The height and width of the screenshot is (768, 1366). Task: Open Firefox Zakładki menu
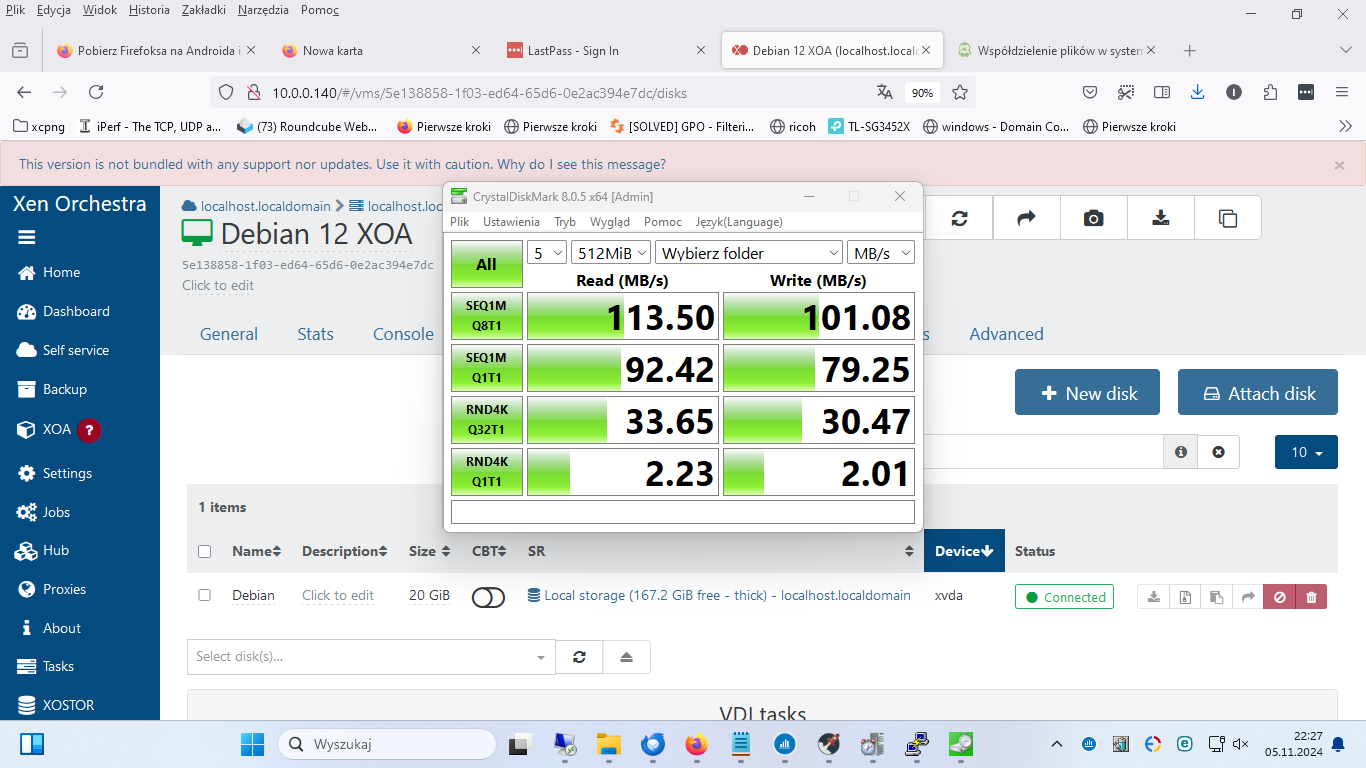[x=204, y=10]
